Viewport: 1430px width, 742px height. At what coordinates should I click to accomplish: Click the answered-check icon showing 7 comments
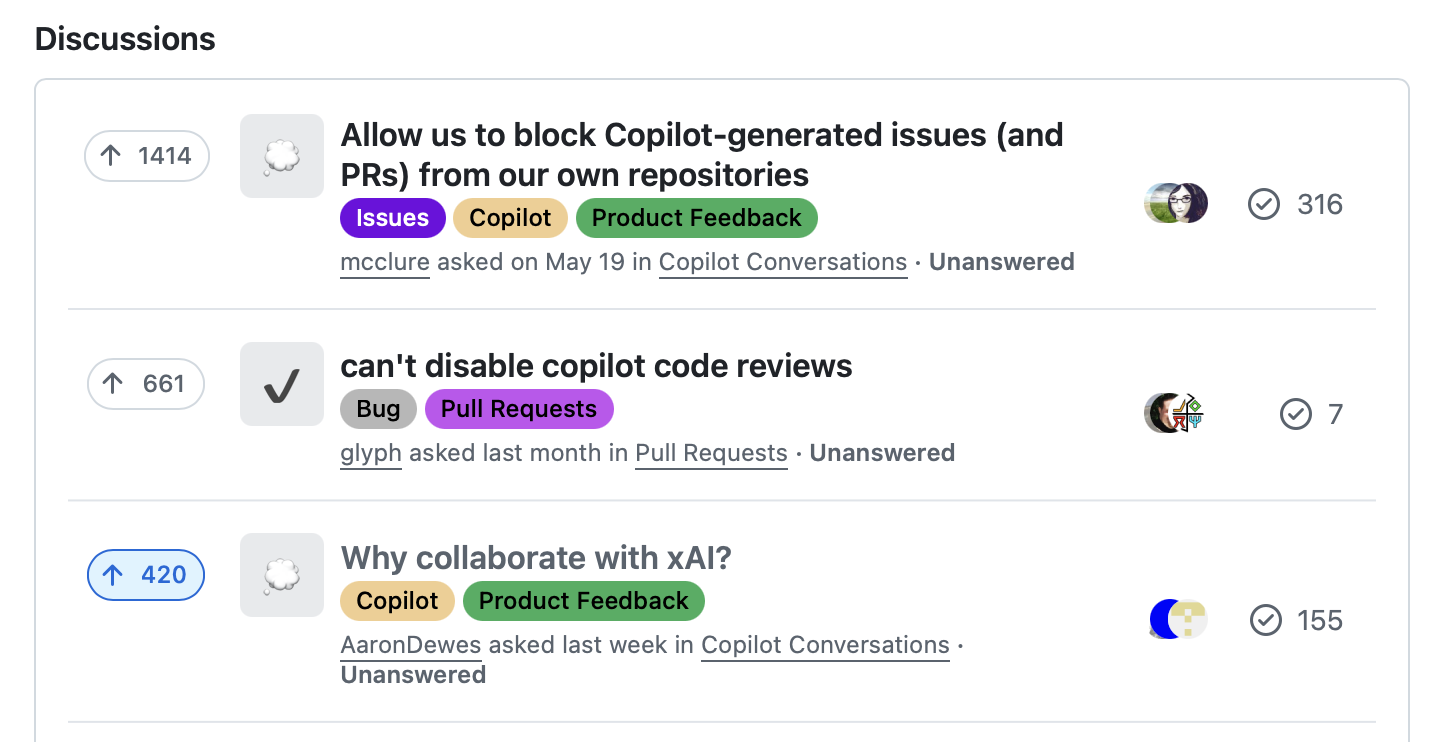coord(1297,413)
